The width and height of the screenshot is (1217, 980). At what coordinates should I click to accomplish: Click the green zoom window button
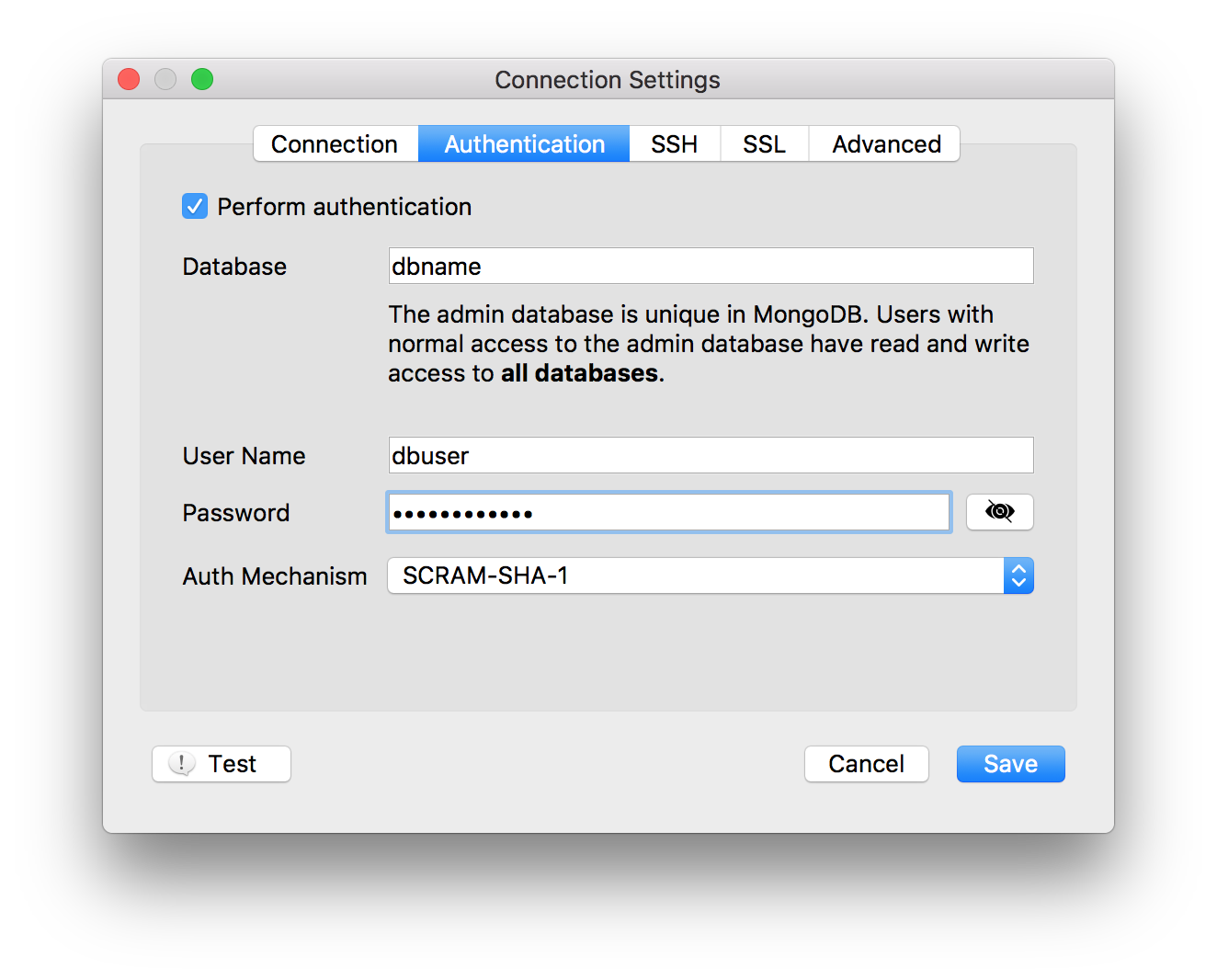[x=202, y=79]
